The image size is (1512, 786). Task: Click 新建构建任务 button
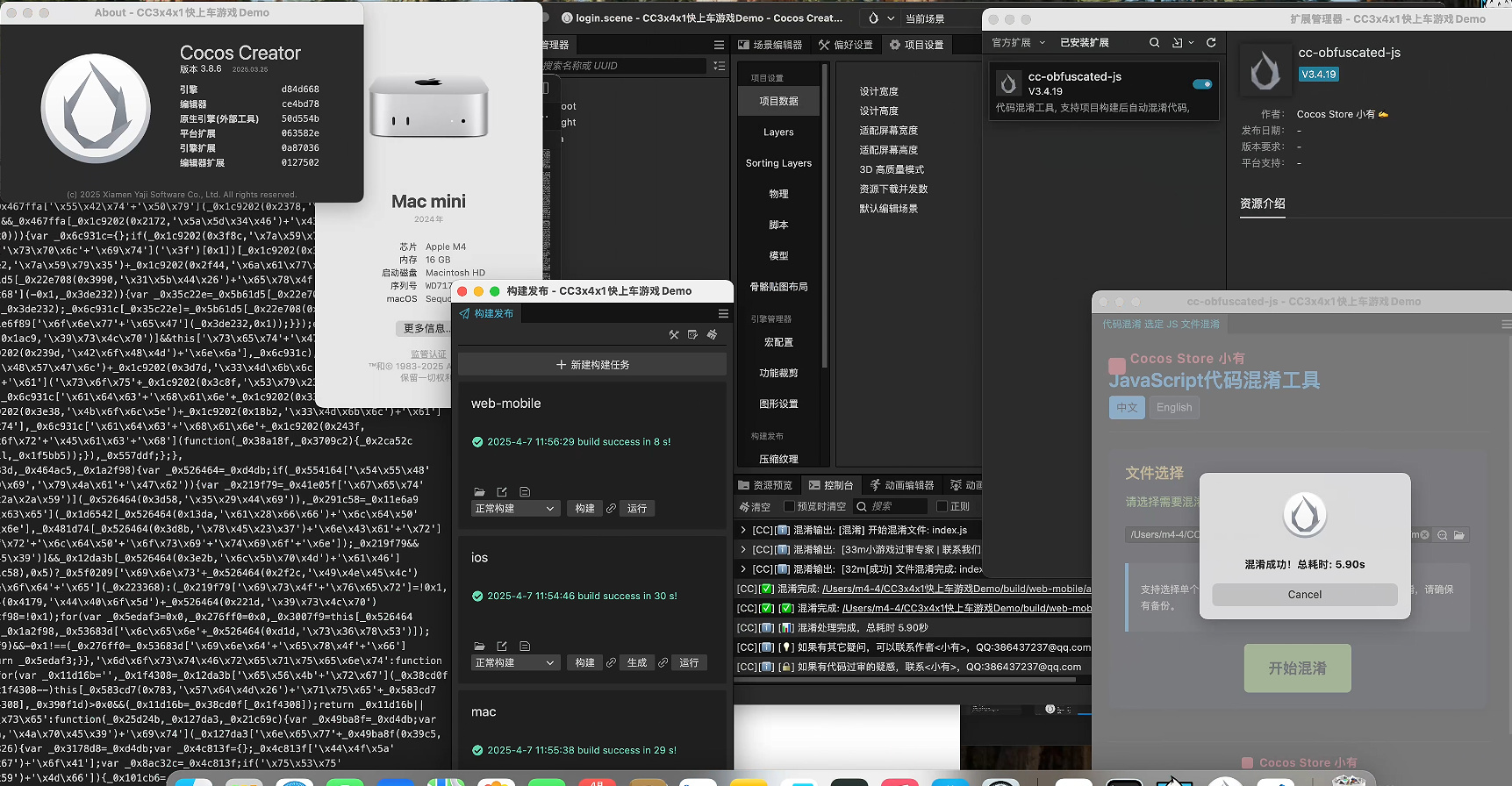click(x=592, y=365)
